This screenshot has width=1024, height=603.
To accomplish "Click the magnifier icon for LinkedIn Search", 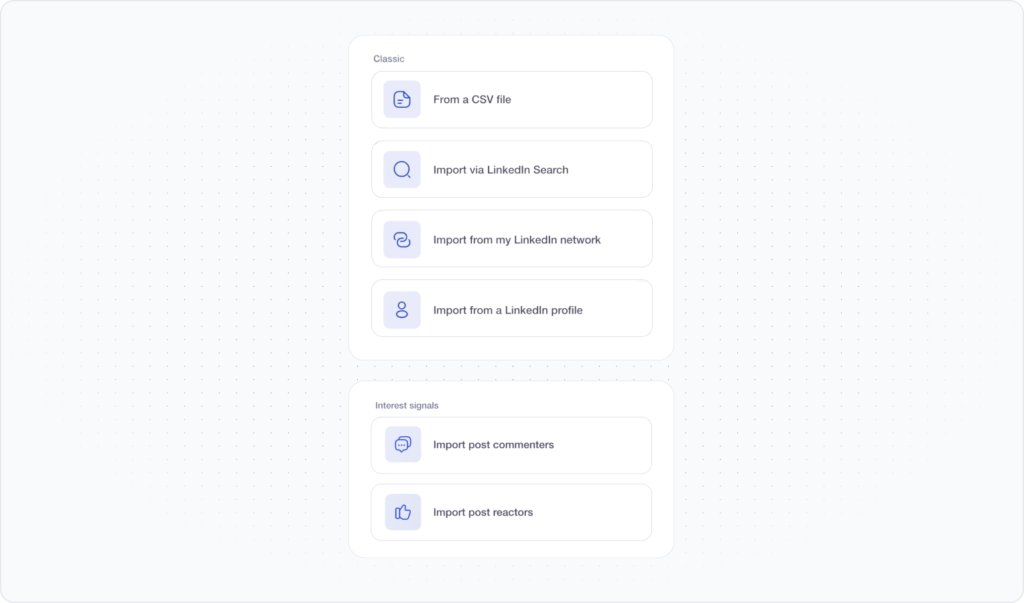I will (x=402, y=170).
